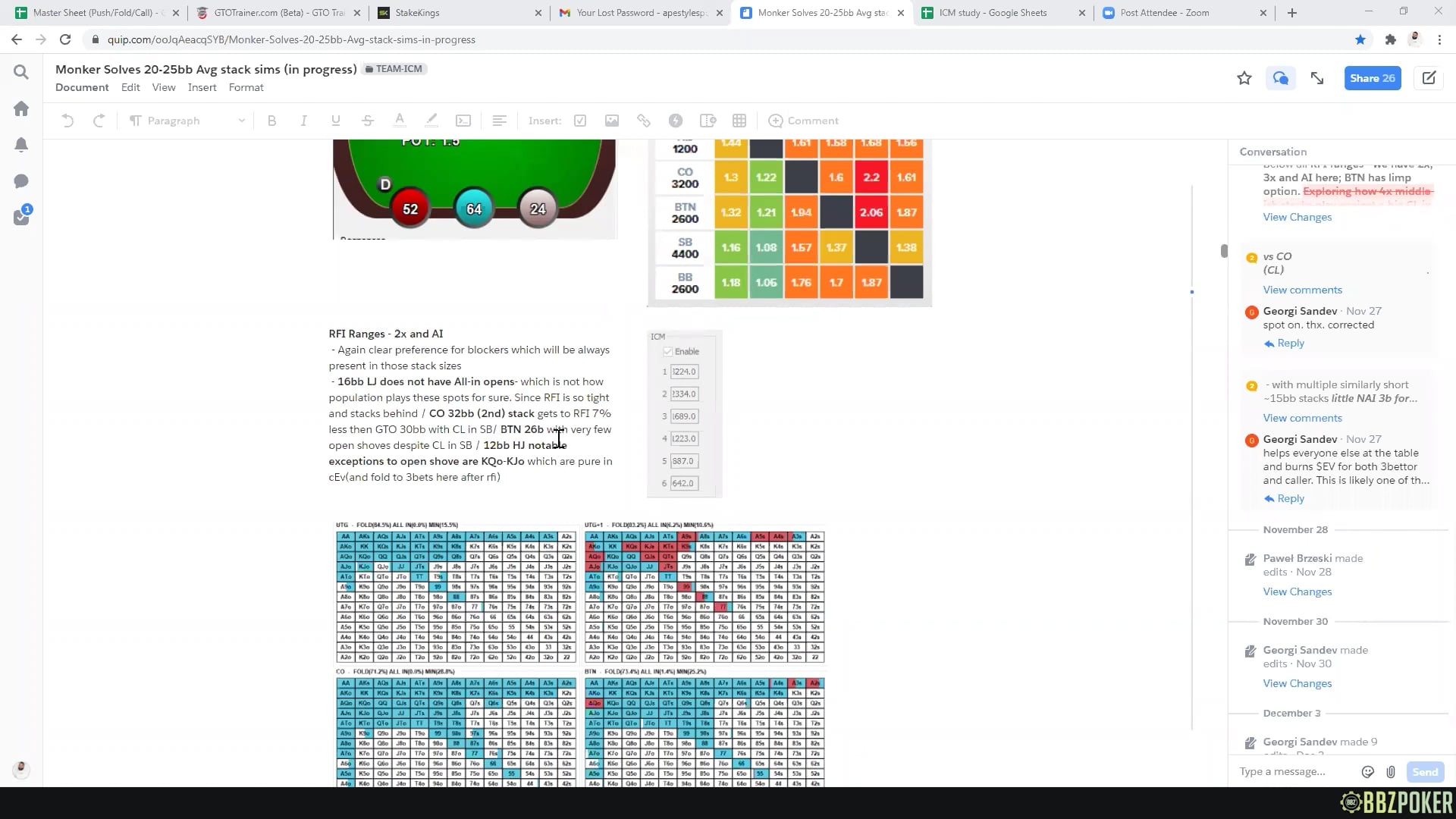The image size is (1456, 819).
Task: Star this document as favorite
Action: point(1244,78)
